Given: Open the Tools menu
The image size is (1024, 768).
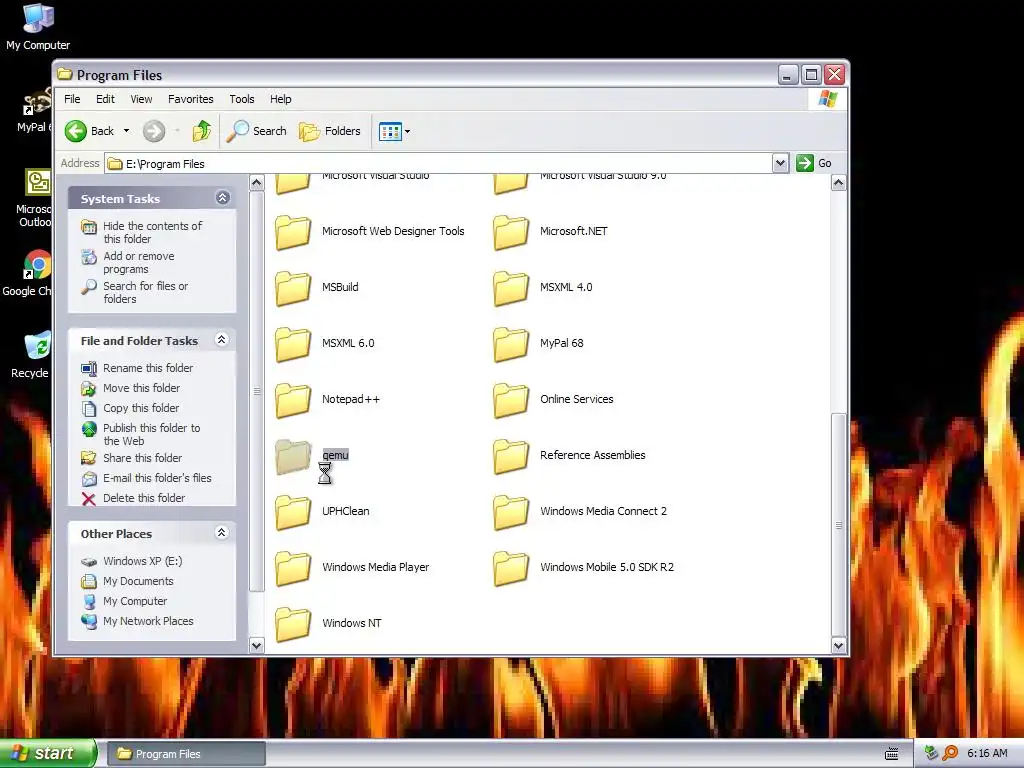Looking at the screenshot, I should pos(242,99).
